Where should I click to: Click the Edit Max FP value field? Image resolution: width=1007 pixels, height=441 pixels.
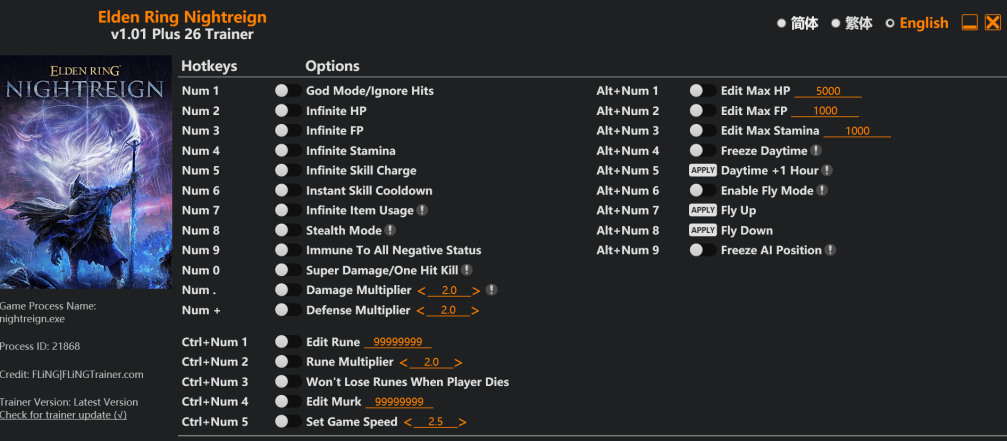point(825,111)
